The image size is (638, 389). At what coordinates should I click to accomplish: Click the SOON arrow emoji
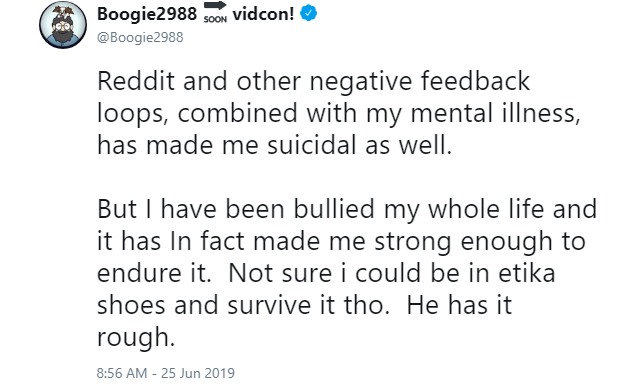click(215, 12)
